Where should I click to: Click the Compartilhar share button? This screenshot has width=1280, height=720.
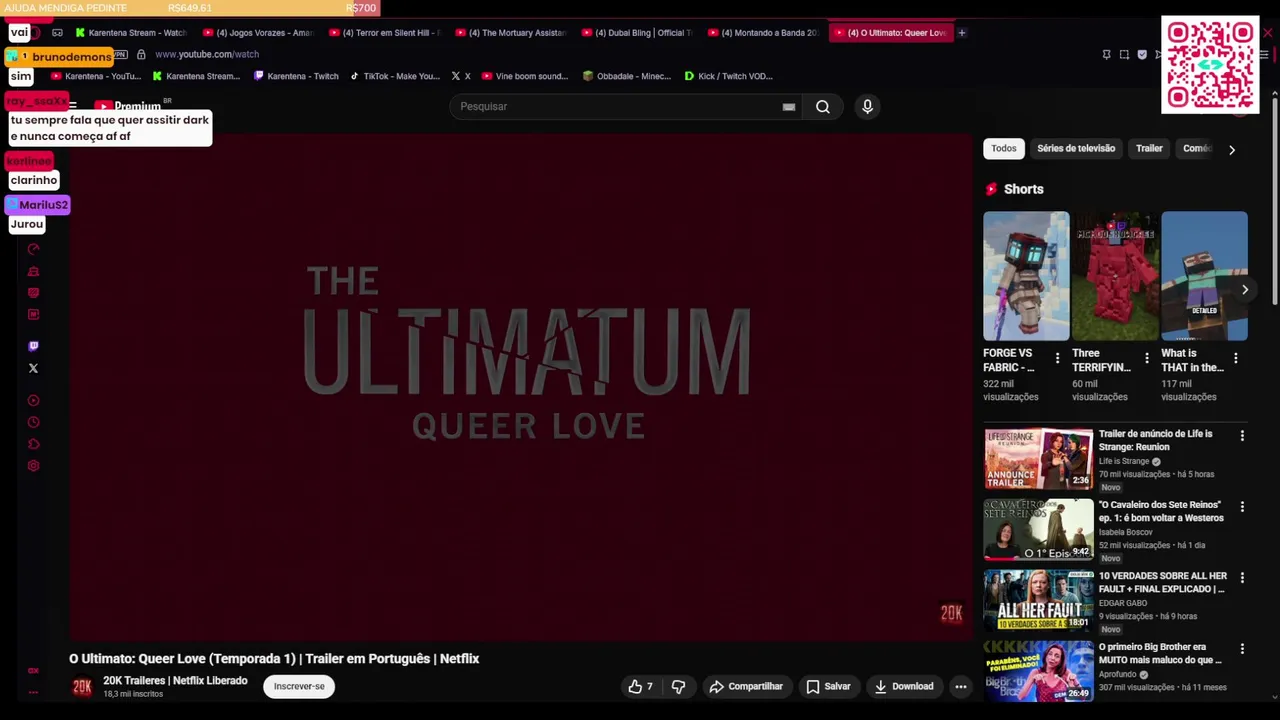point(746,686)
